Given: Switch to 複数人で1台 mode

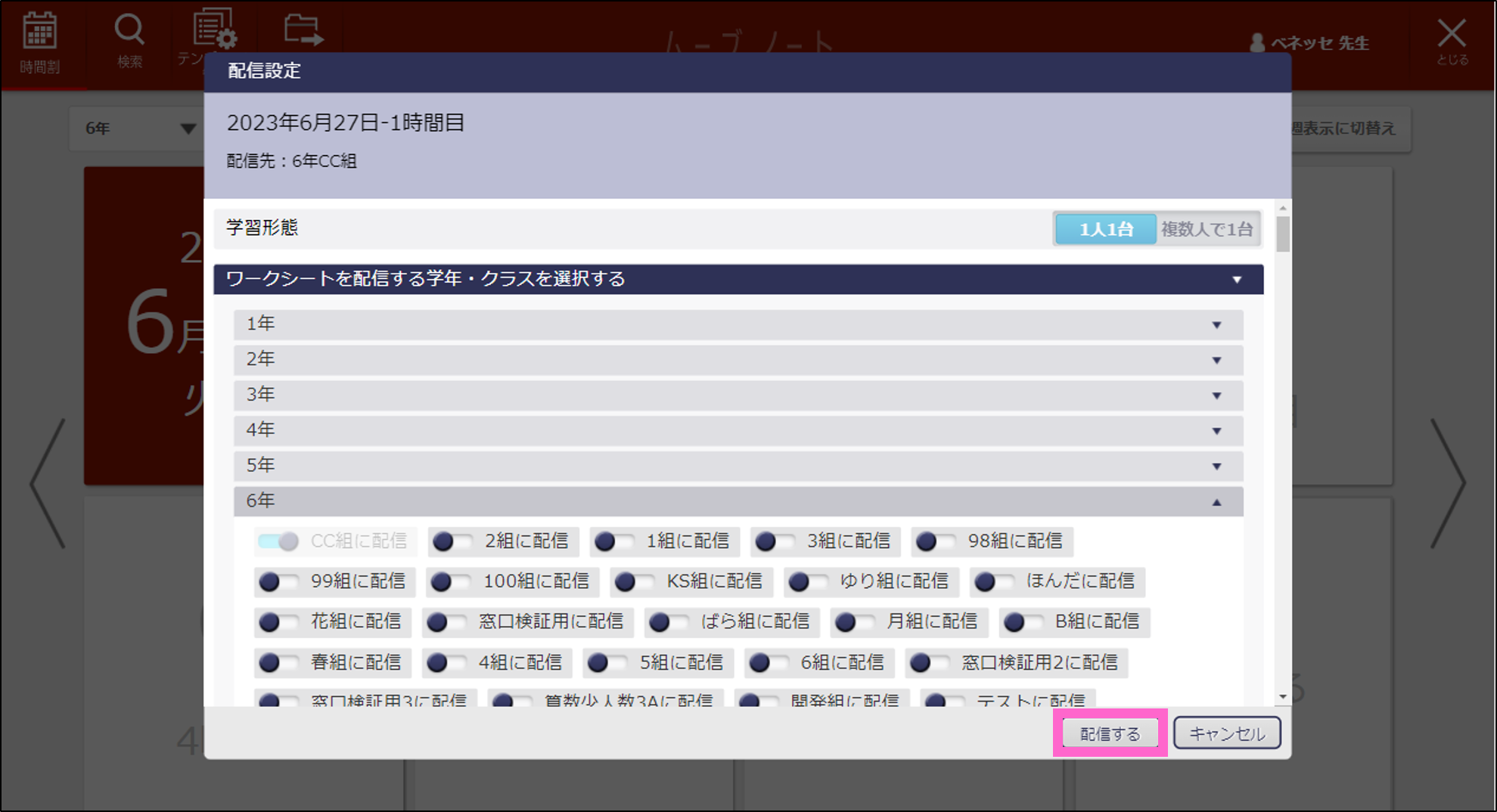Looking at the screenshot, I should coord(1208,228).
